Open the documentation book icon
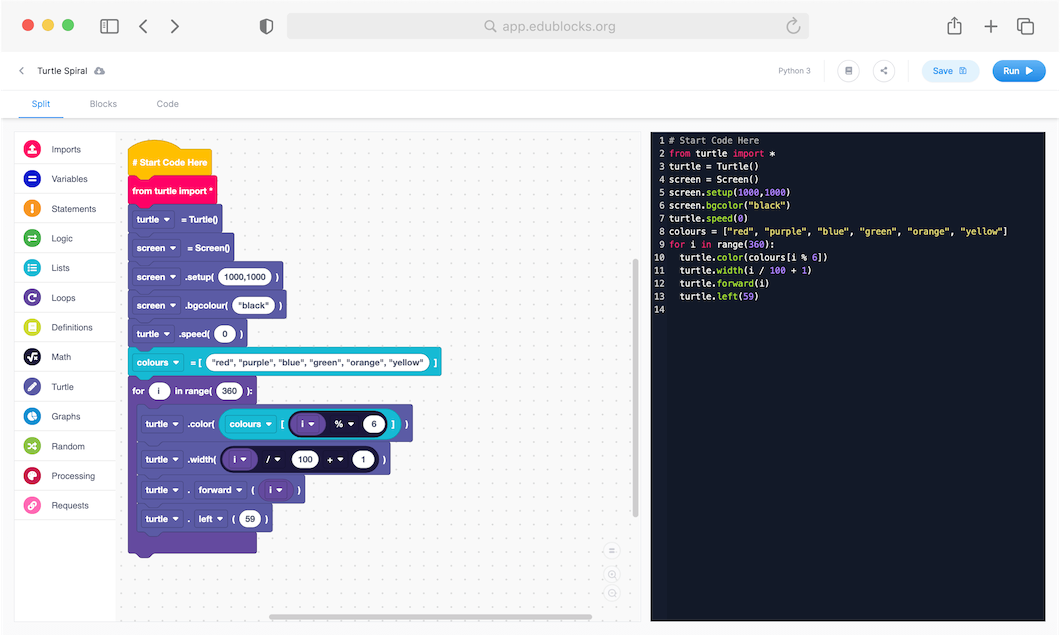Viewport: 1060px width, 635px height. coord(848,71)
